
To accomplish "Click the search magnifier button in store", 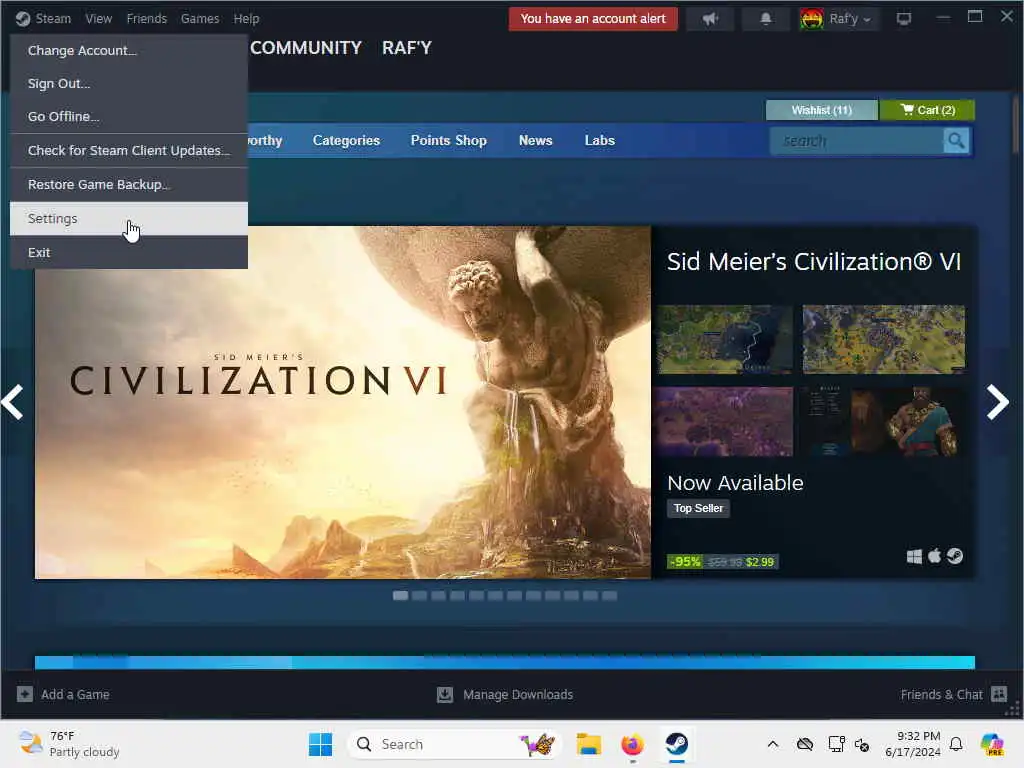I will [956, 141].
